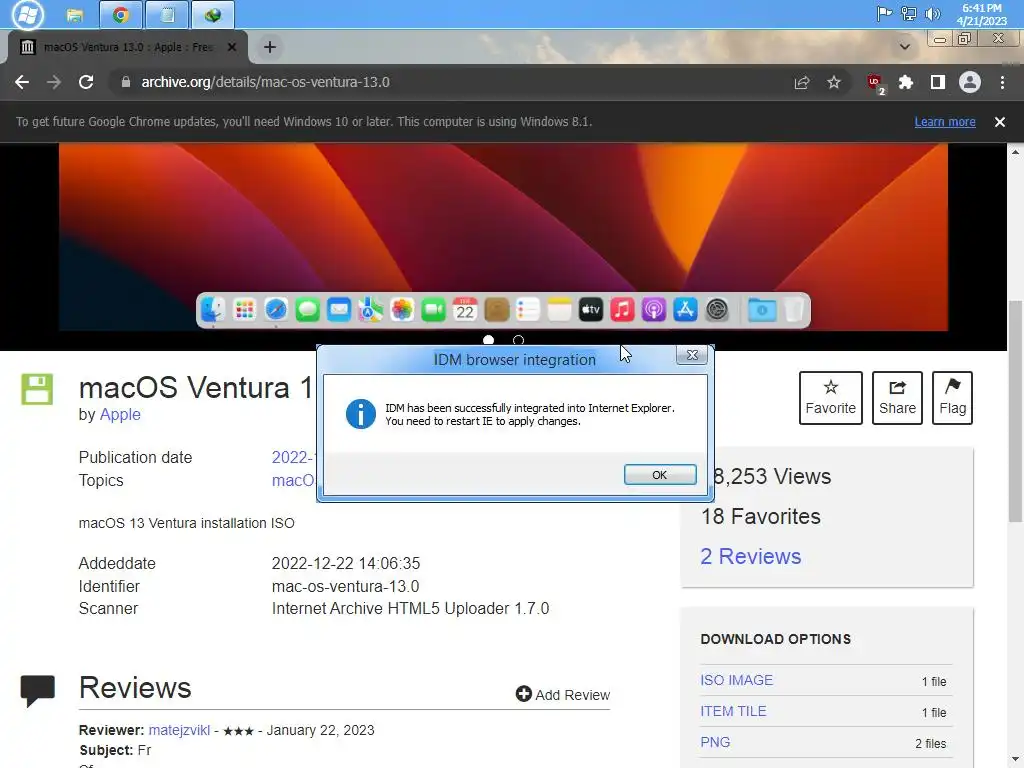The width and height of the screenshot is (1024, 768).
Task: Click the Action Center flag tray icon
Action: pos(884,14)
